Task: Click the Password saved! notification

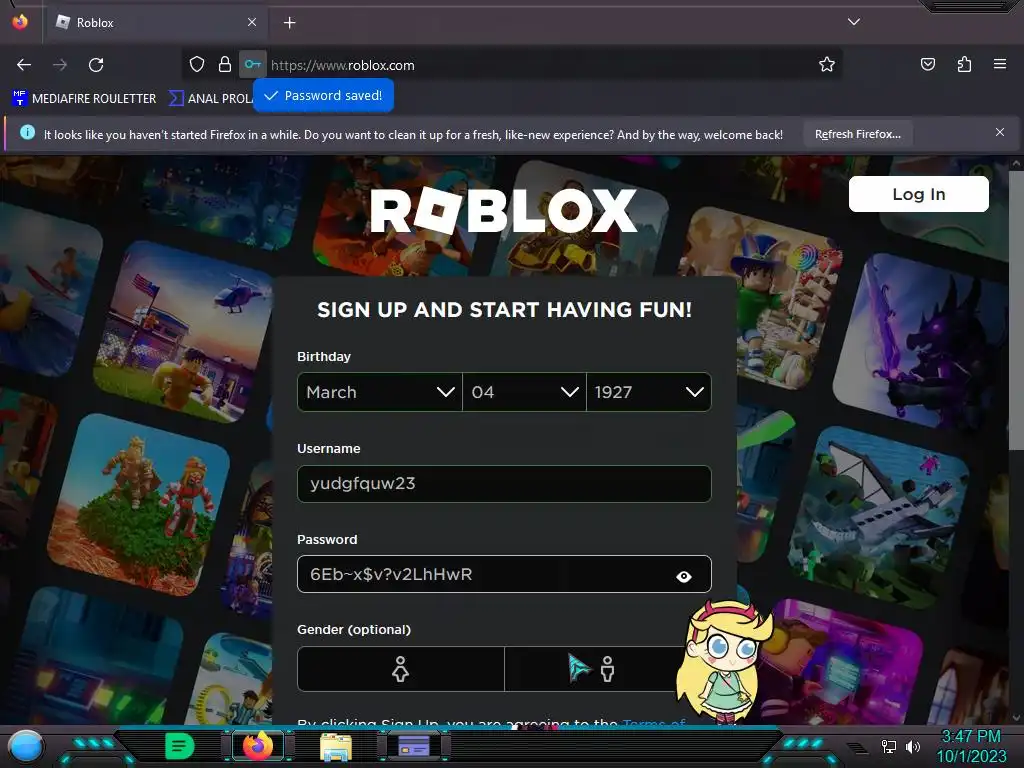Action: coord(323,95)
